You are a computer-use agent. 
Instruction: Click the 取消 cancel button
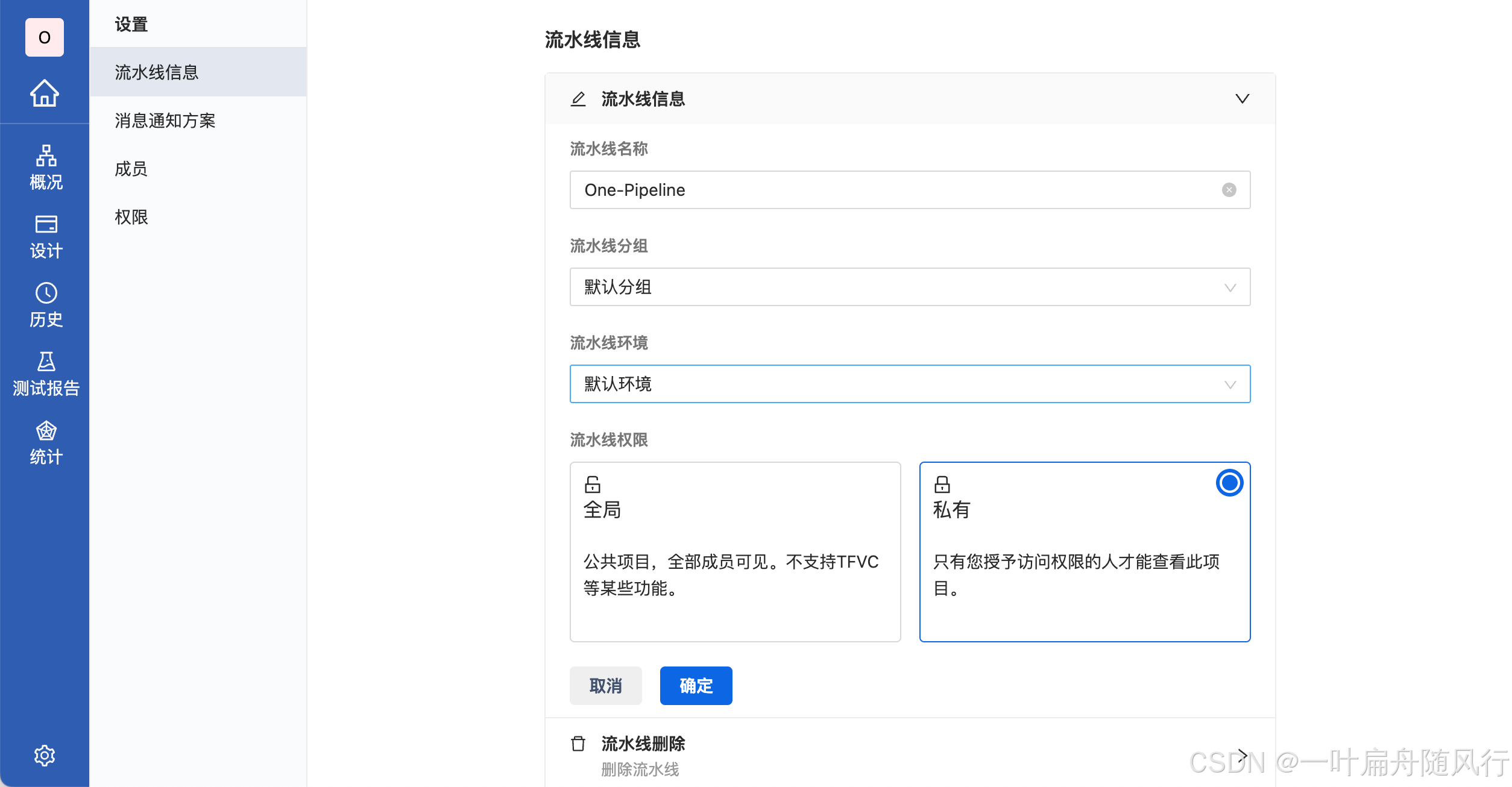[606, 686]
